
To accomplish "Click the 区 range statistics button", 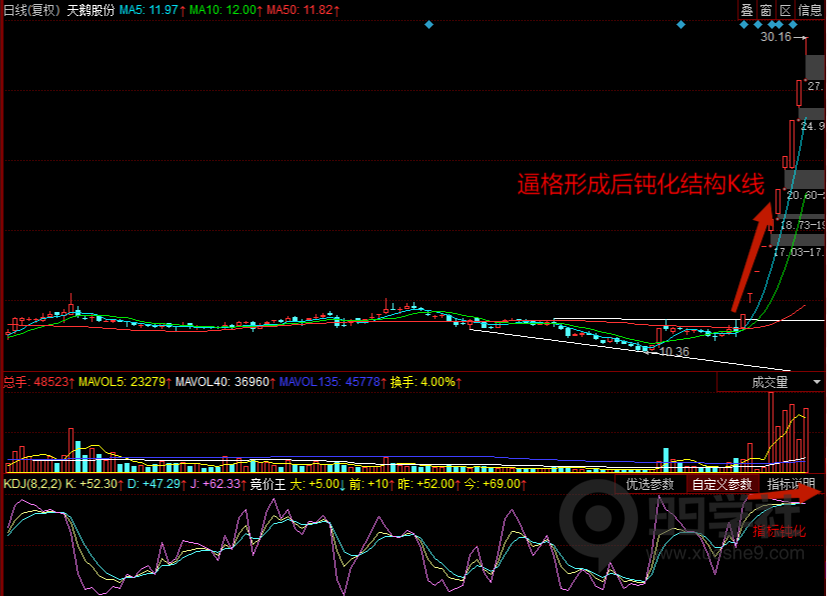I will click(785, 10).
